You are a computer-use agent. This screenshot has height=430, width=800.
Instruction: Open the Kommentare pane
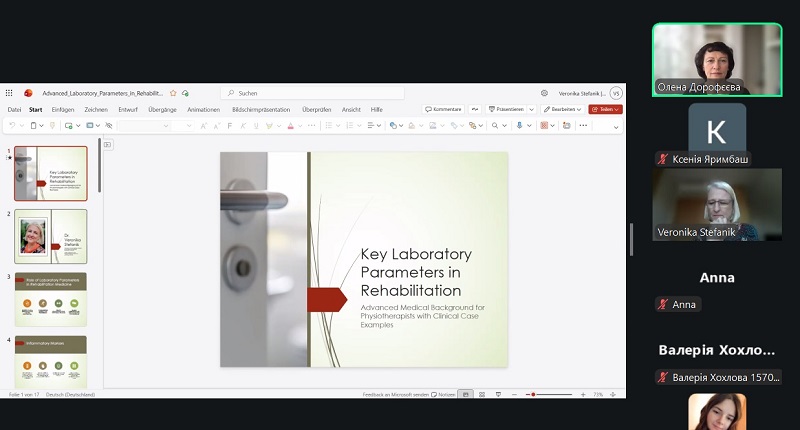click(443, 109)
